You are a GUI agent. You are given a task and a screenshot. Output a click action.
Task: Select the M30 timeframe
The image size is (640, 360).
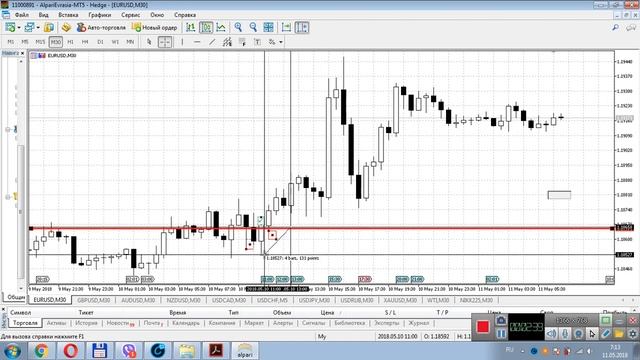click(x=56, y=42)
